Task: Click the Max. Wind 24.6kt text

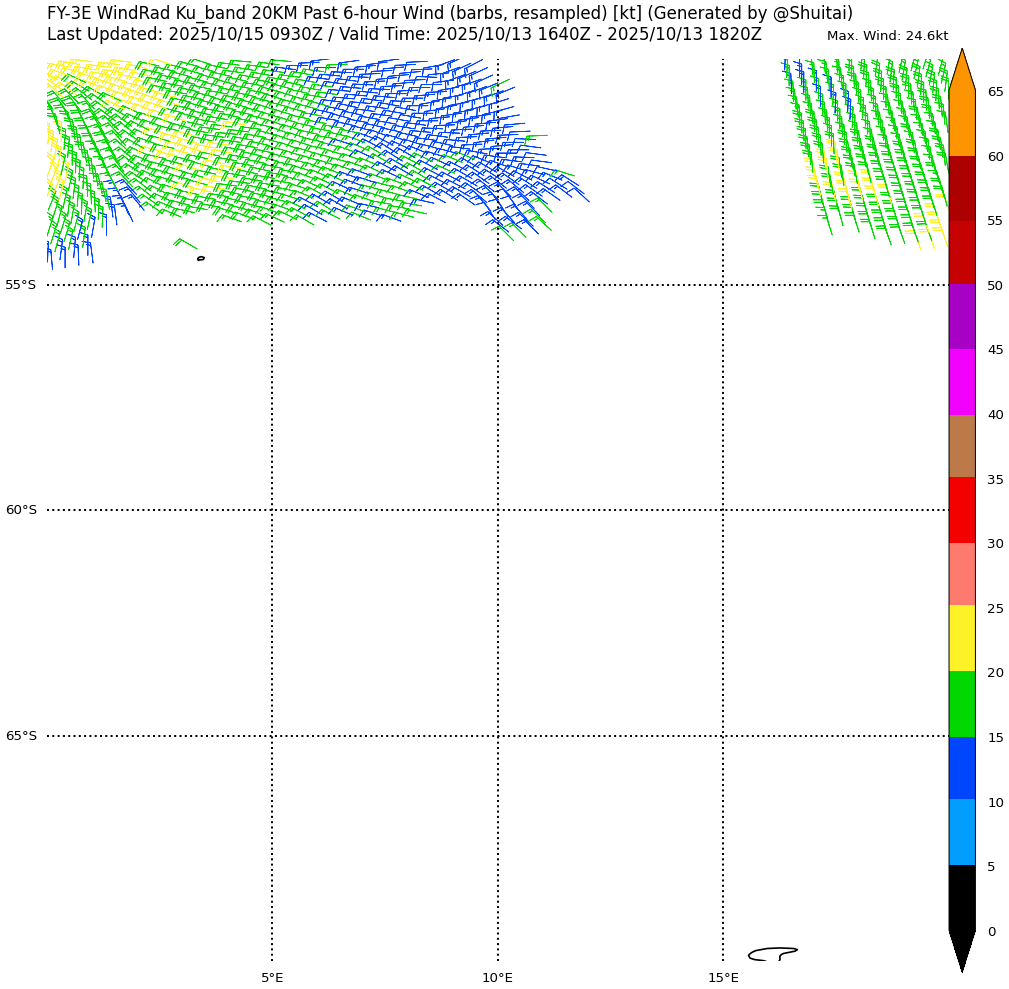Action: (887, 36)
